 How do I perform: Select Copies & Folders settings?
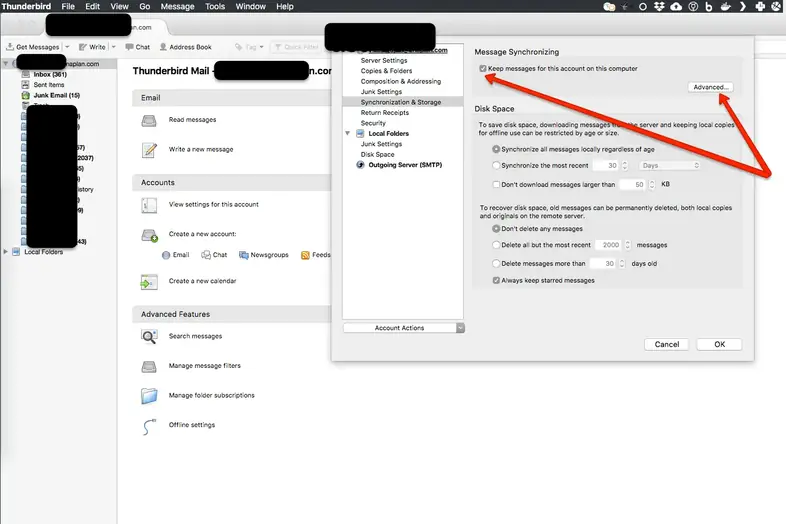[386, 71]
